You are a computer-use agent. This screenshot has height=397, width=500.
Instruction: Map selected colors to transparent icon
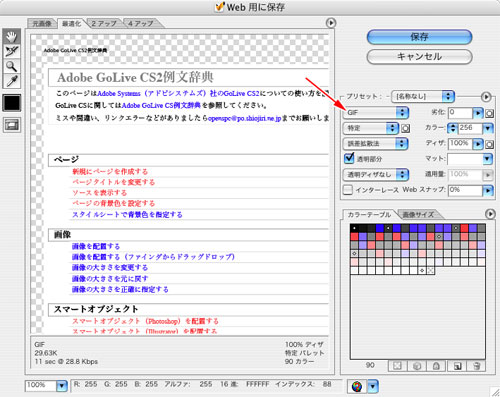pyautogui.click(x=397, y=366)
